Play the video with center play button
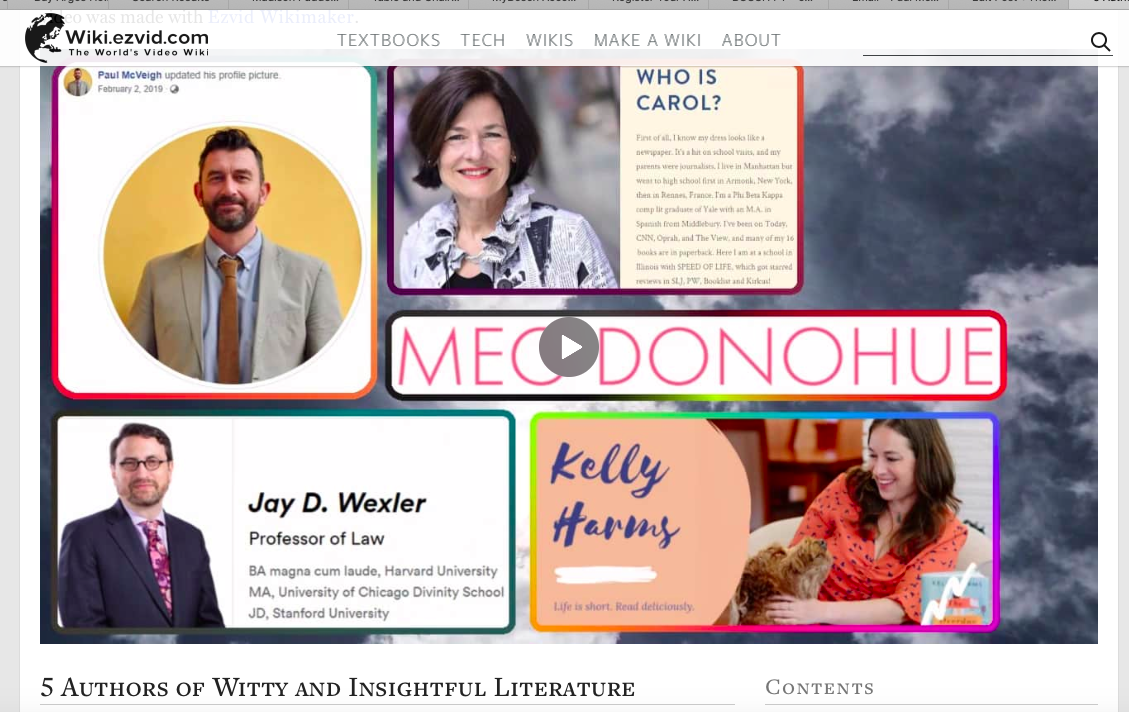The height and width of the screenshot is (712, 1129). tap(569, 347)
